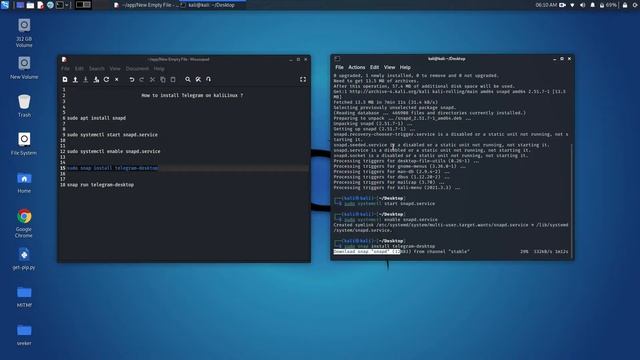The height and width of the screenshot is (360, 640).
Task: Open the Kali applications menu in panel
Action: [5, 5]
